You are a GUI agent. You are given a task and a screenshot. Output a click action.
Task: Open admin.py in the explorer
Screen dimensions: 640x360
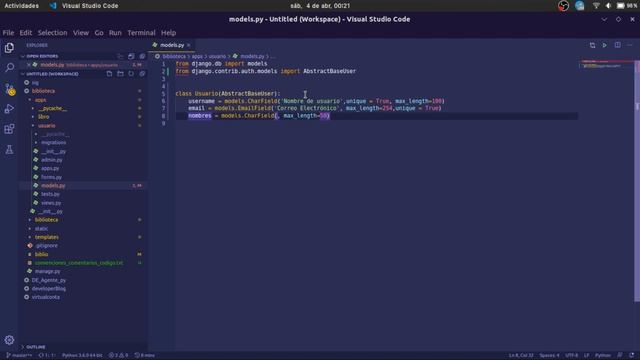(52, 160)
